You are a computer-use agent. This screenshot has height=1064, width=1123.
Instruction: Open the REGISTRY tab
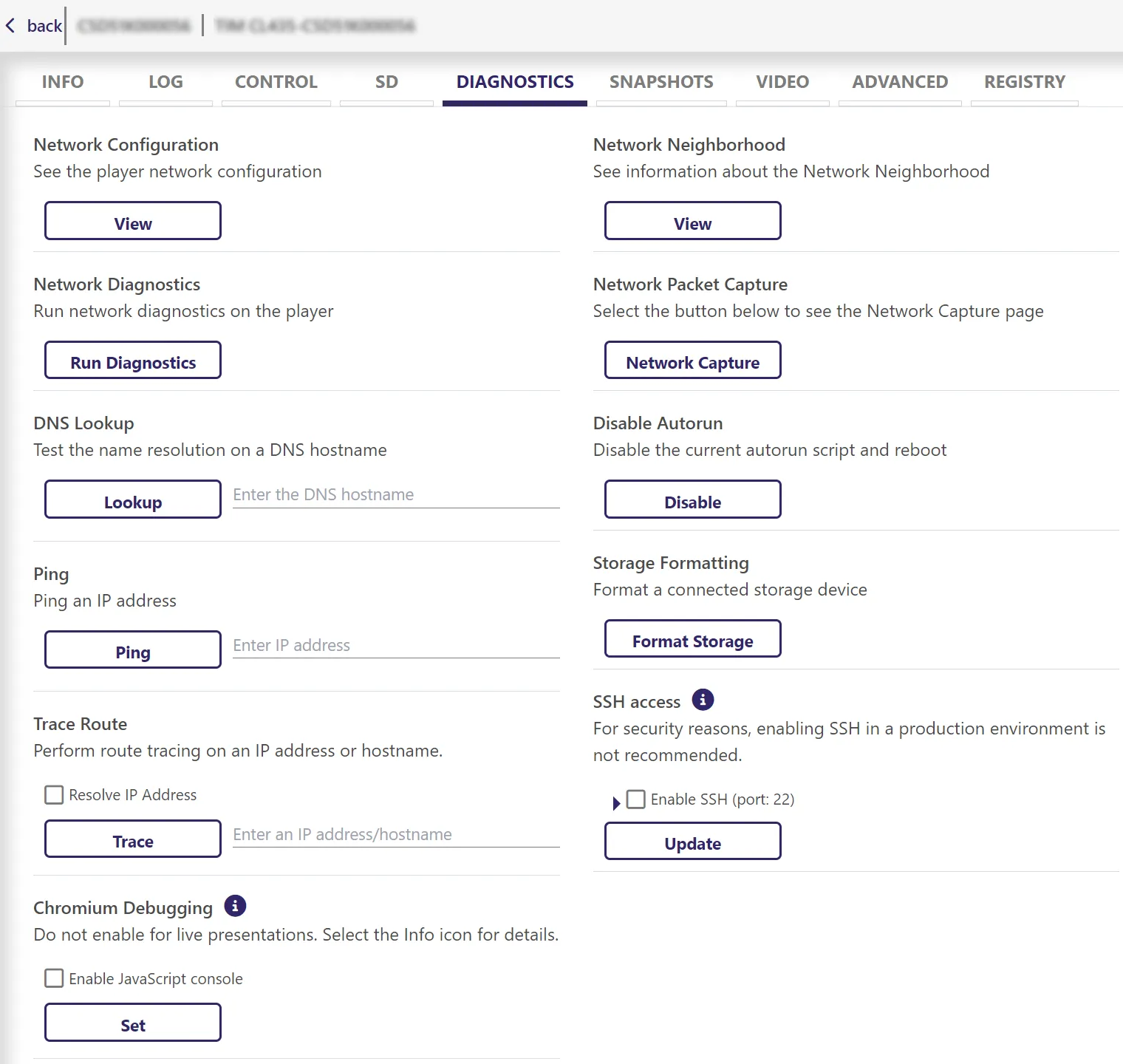click(x=1024, y=82)
